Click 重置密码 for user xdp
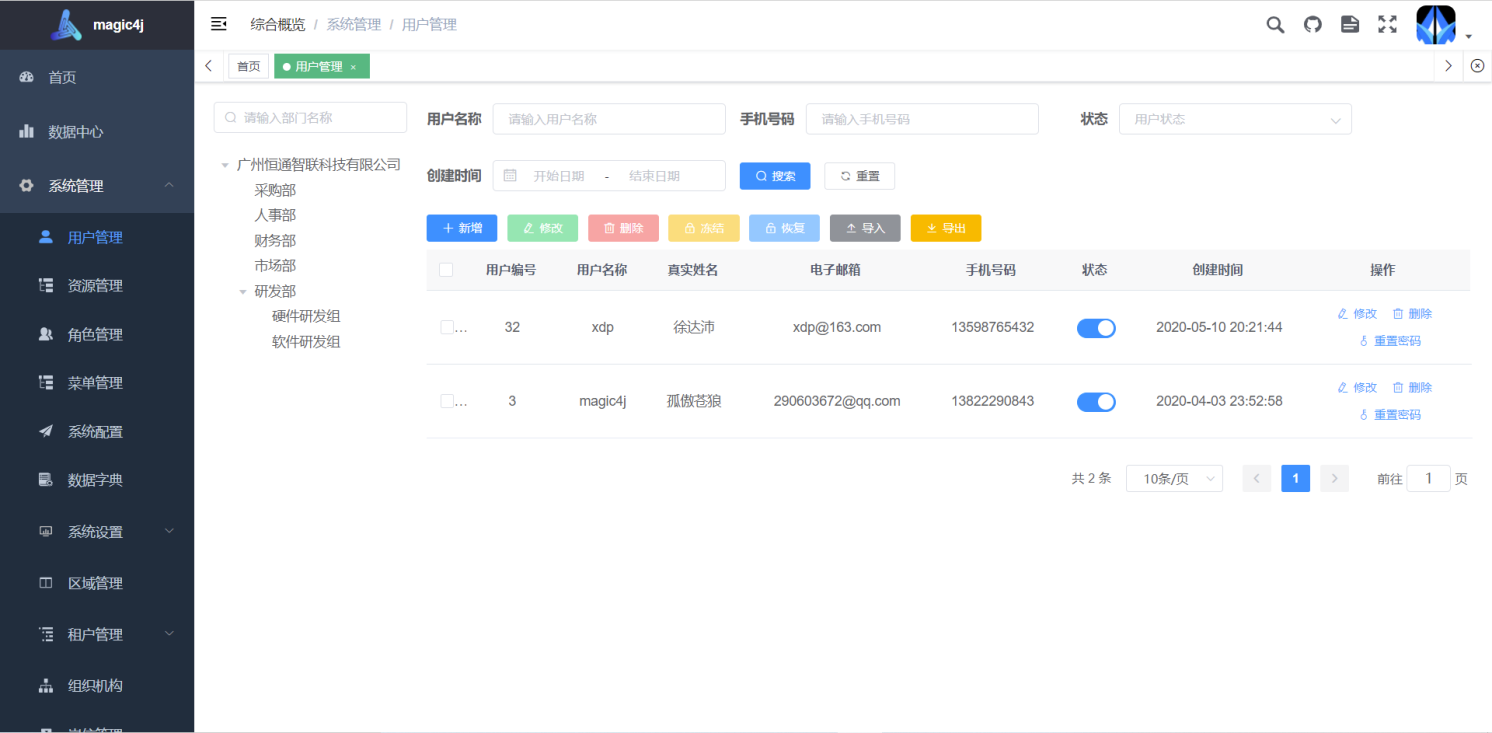 point(1390,340)
